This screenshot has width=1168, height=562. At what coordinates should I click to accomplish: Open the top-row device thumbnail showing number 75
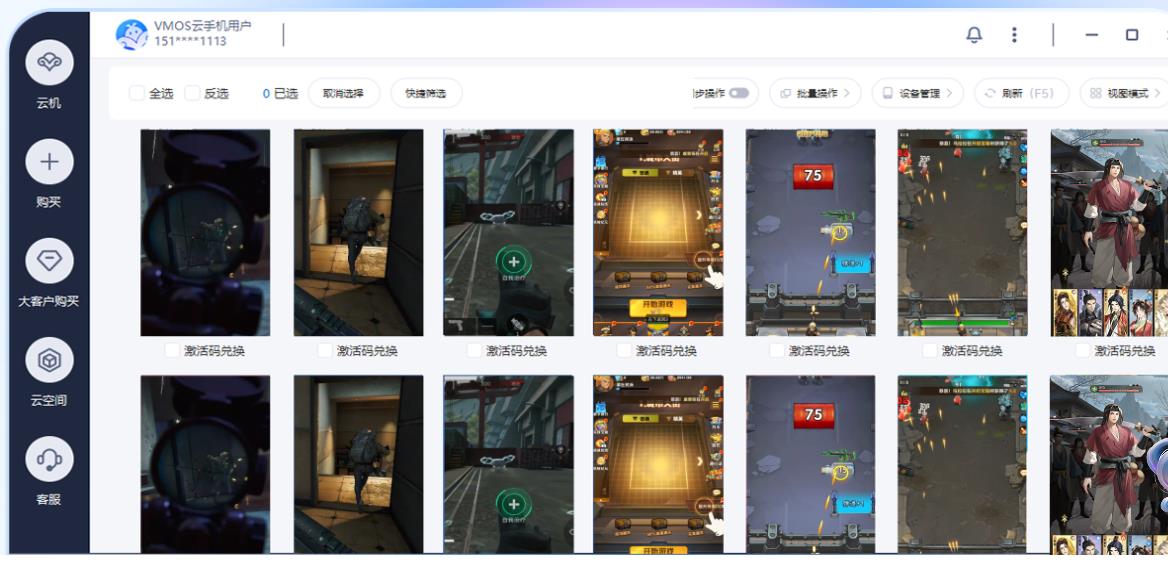pos(810,232)
